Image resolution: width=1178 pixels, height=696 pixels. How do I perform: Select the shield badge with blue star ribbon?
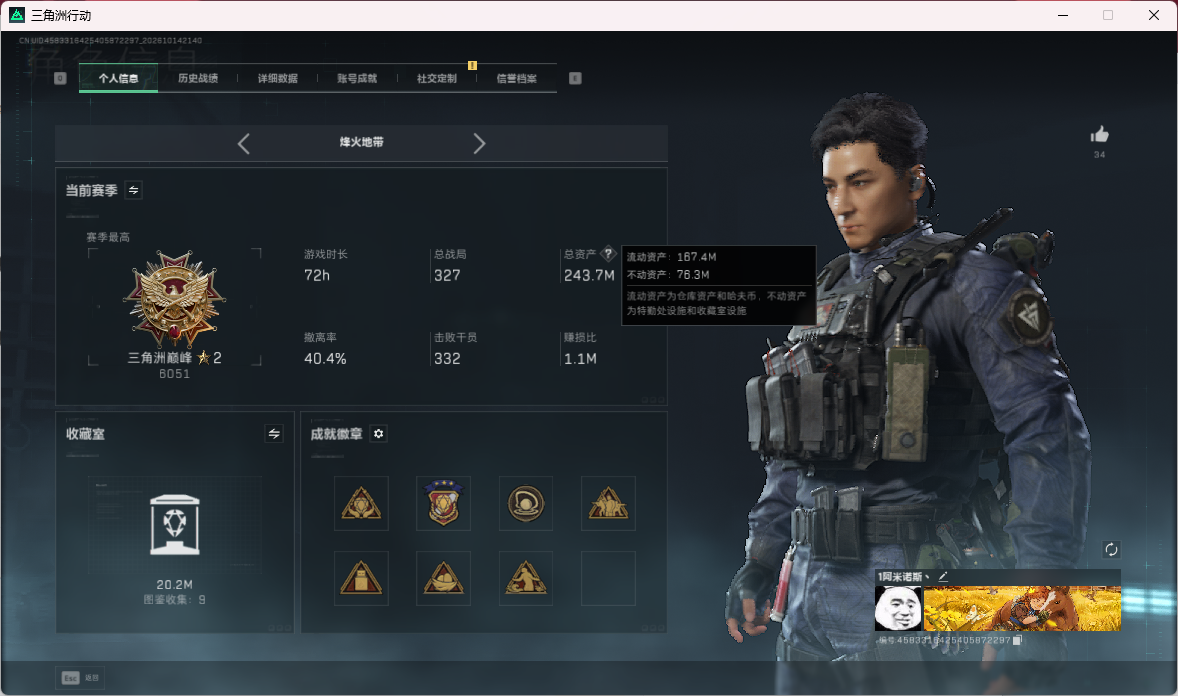pyautogui.click(x=443, y=504)
